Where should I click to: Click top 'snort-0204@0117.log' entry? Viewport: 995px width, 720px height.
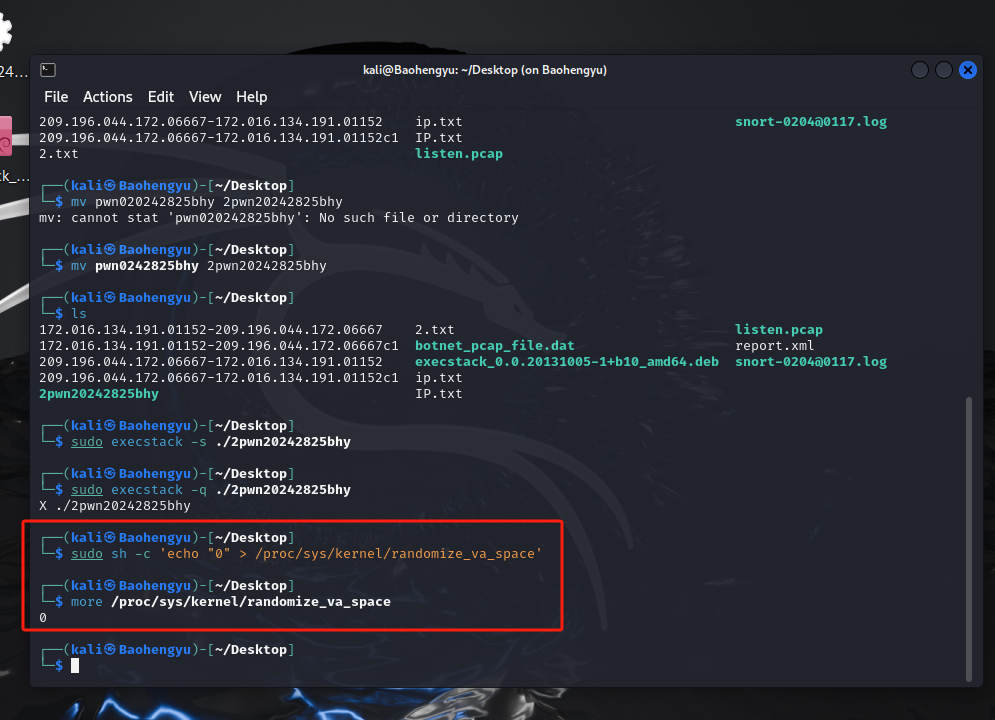(x=811, y=122)
